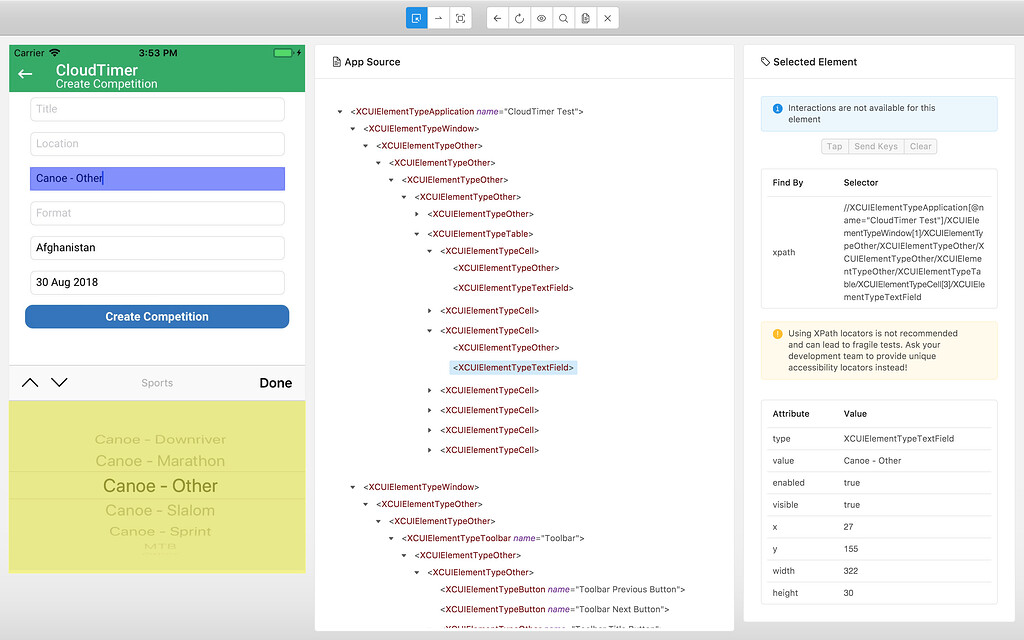The height and width of the screenshot is (640, 1024).
Task: Click the Wi-Fi icon in phone status bar
Action: click(x=55, y=53)
